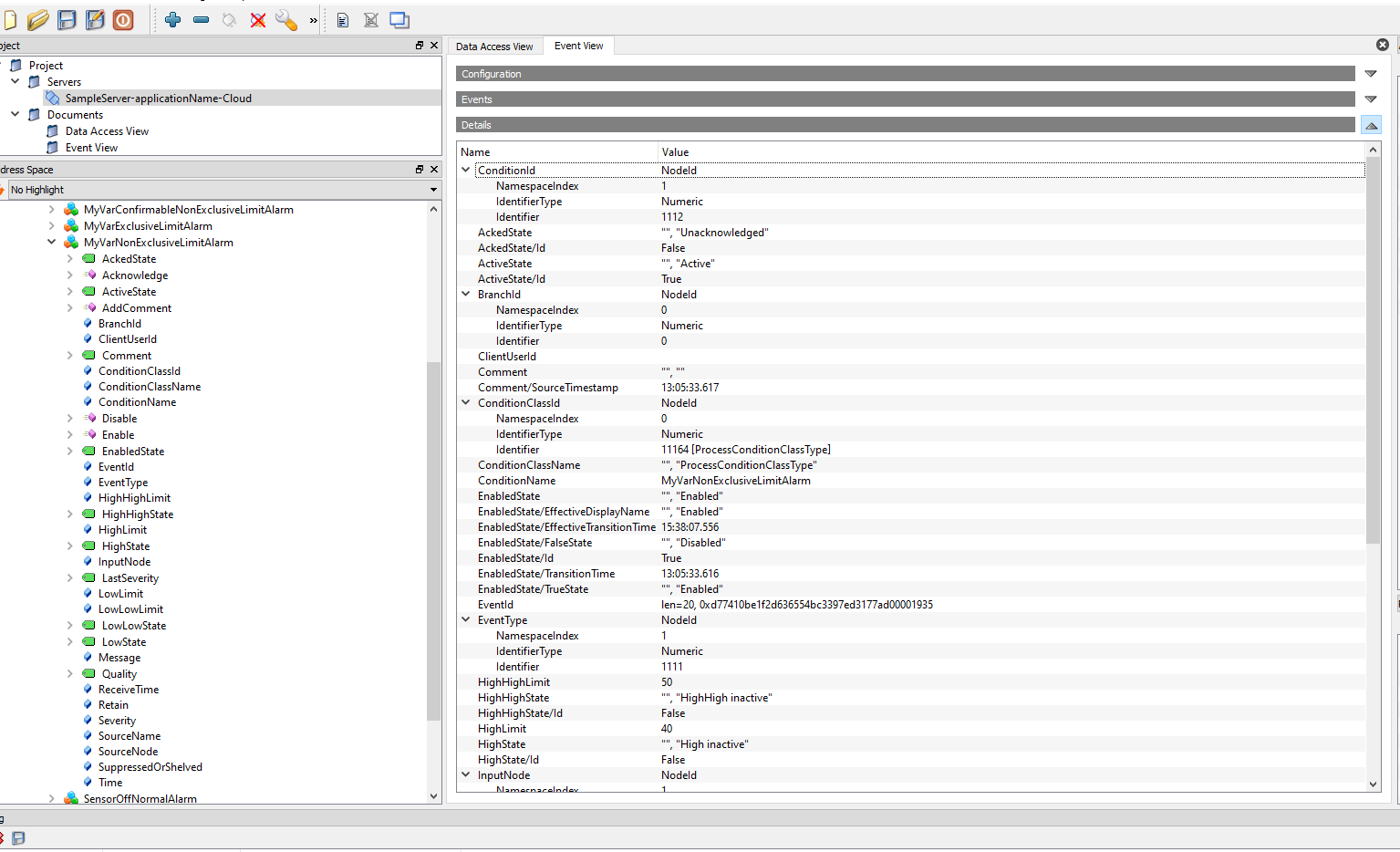
Task: Expand the SensorOffNormalAlarm chevron
Action: 52,798
